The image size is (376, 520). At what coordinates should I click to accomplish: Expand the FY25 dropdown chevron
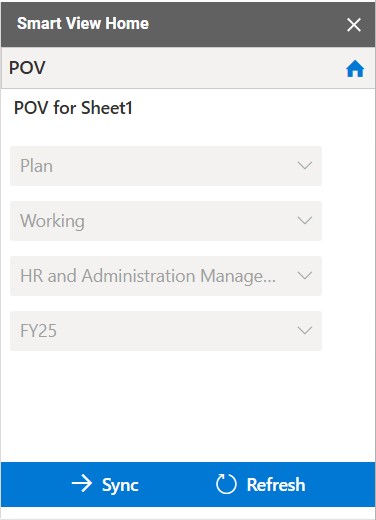[x=305, y=331]
